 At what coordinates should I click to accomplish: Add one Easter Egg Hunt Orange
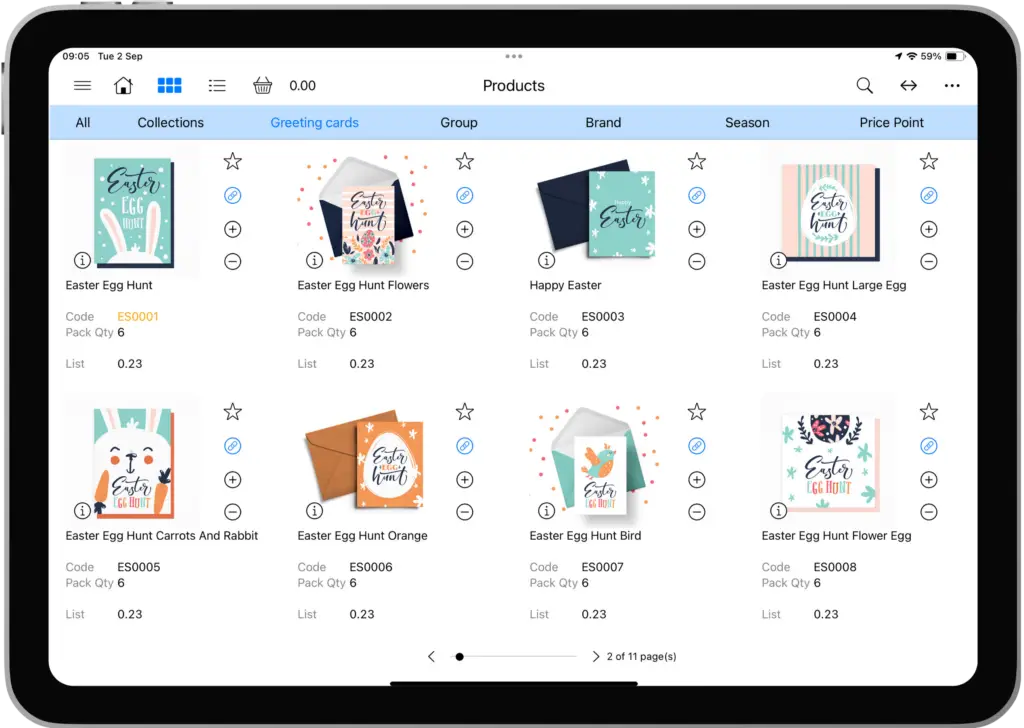464,480
